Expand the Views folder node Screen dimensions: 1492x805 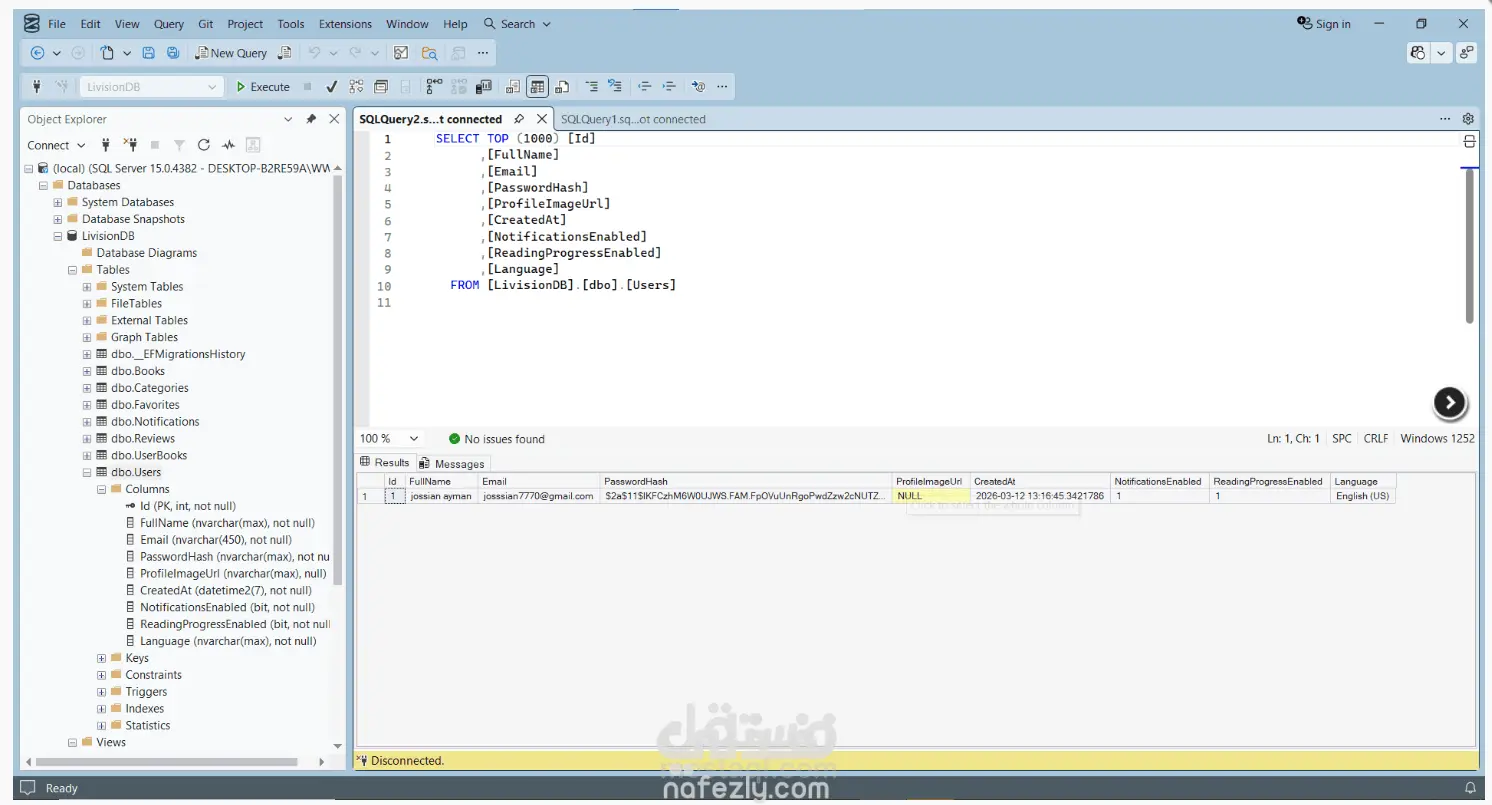click(x=72, y=742)
